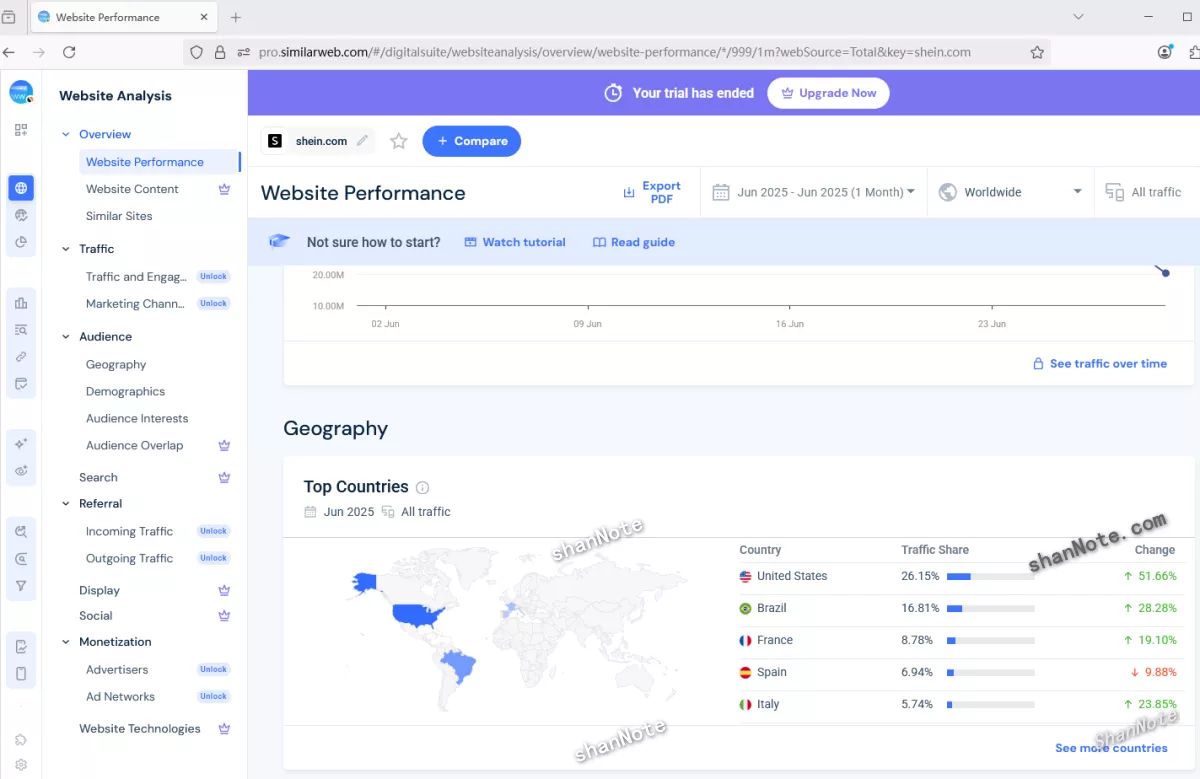
Task: Click the crown icon next to Audience Overlap
Action: click(225, 446)
